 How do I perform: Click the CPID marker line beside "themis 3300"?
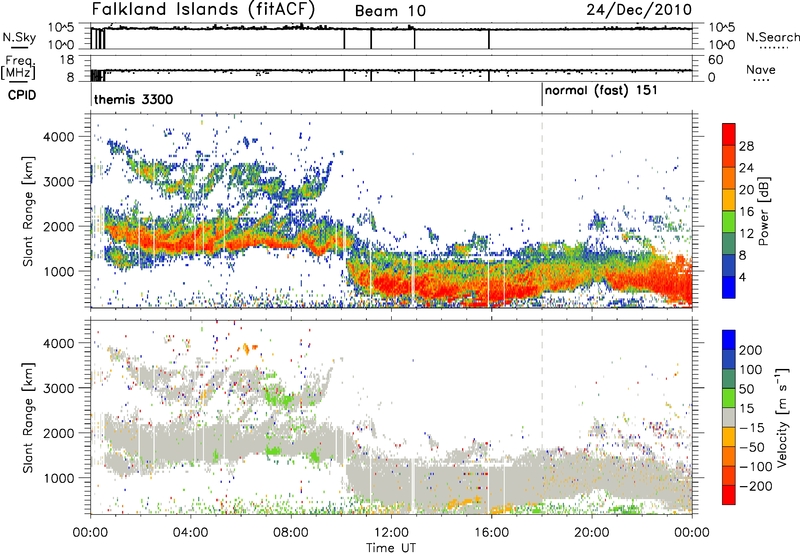coord(91,94)
